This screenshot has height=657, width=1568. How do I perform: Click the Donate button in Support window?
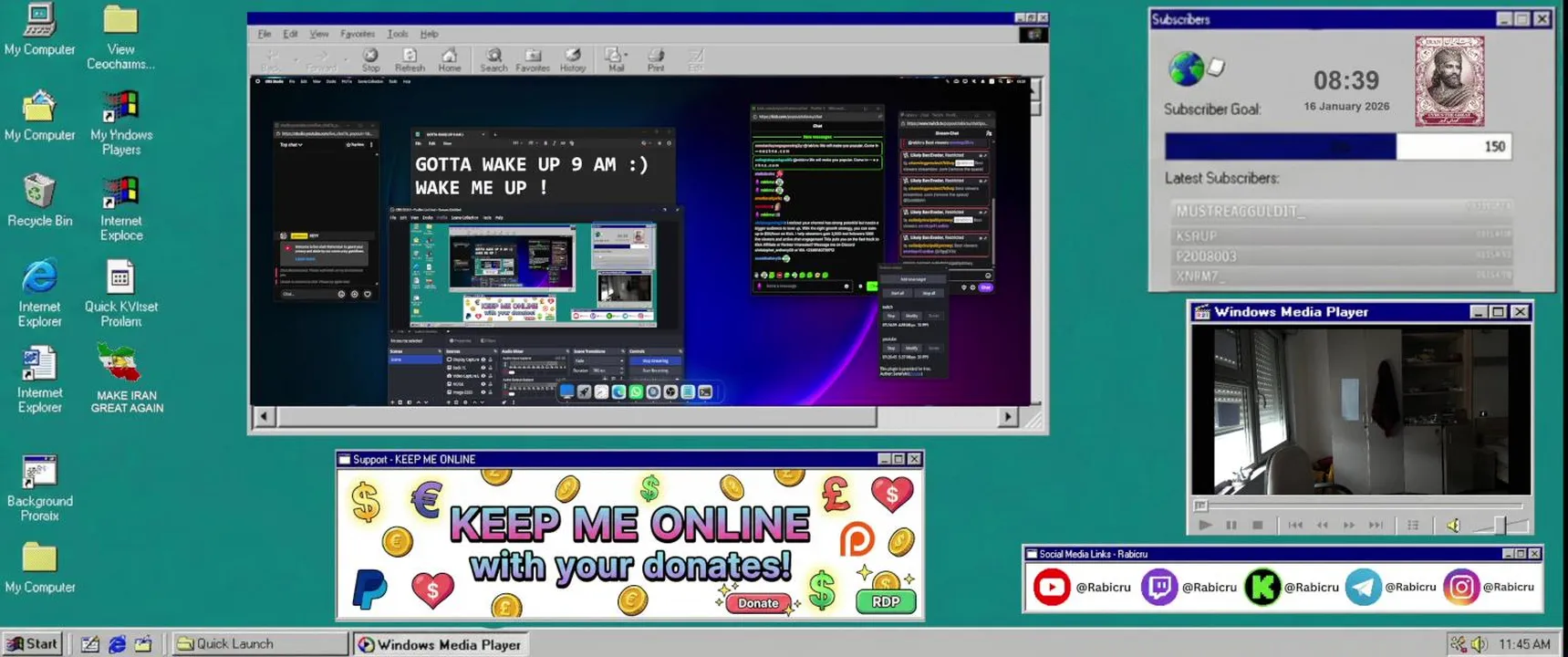pyautogui.click(x=758, y=602)
